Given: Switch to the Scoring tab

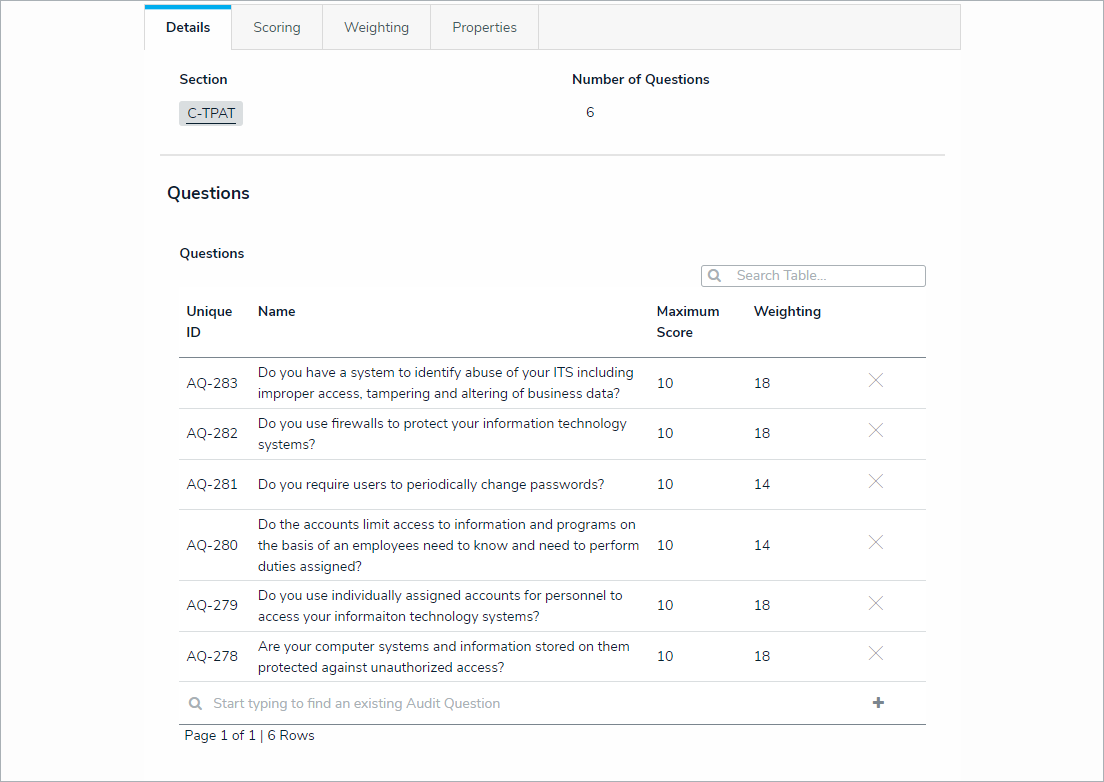Looking at the screenshot, I should (x=277, y=28).
